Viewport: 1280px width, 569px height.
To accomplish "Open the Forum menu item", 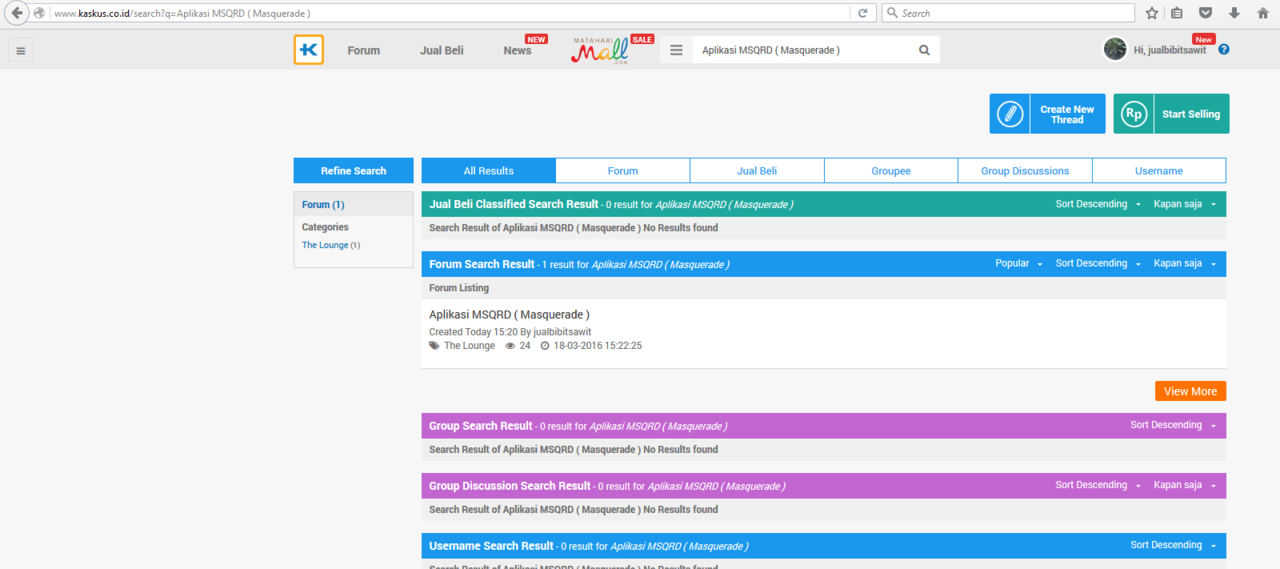I will pos(364,50).
